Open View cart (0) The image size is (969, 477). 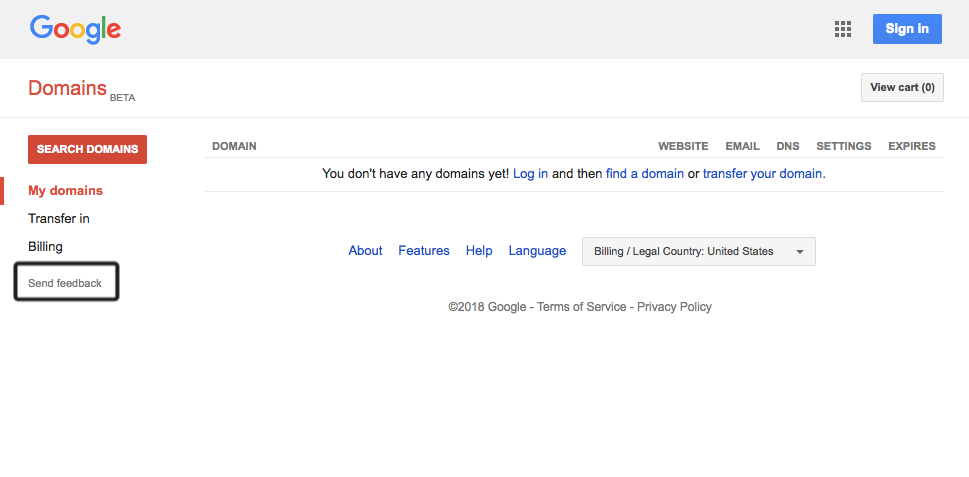[x=902, y=88]
